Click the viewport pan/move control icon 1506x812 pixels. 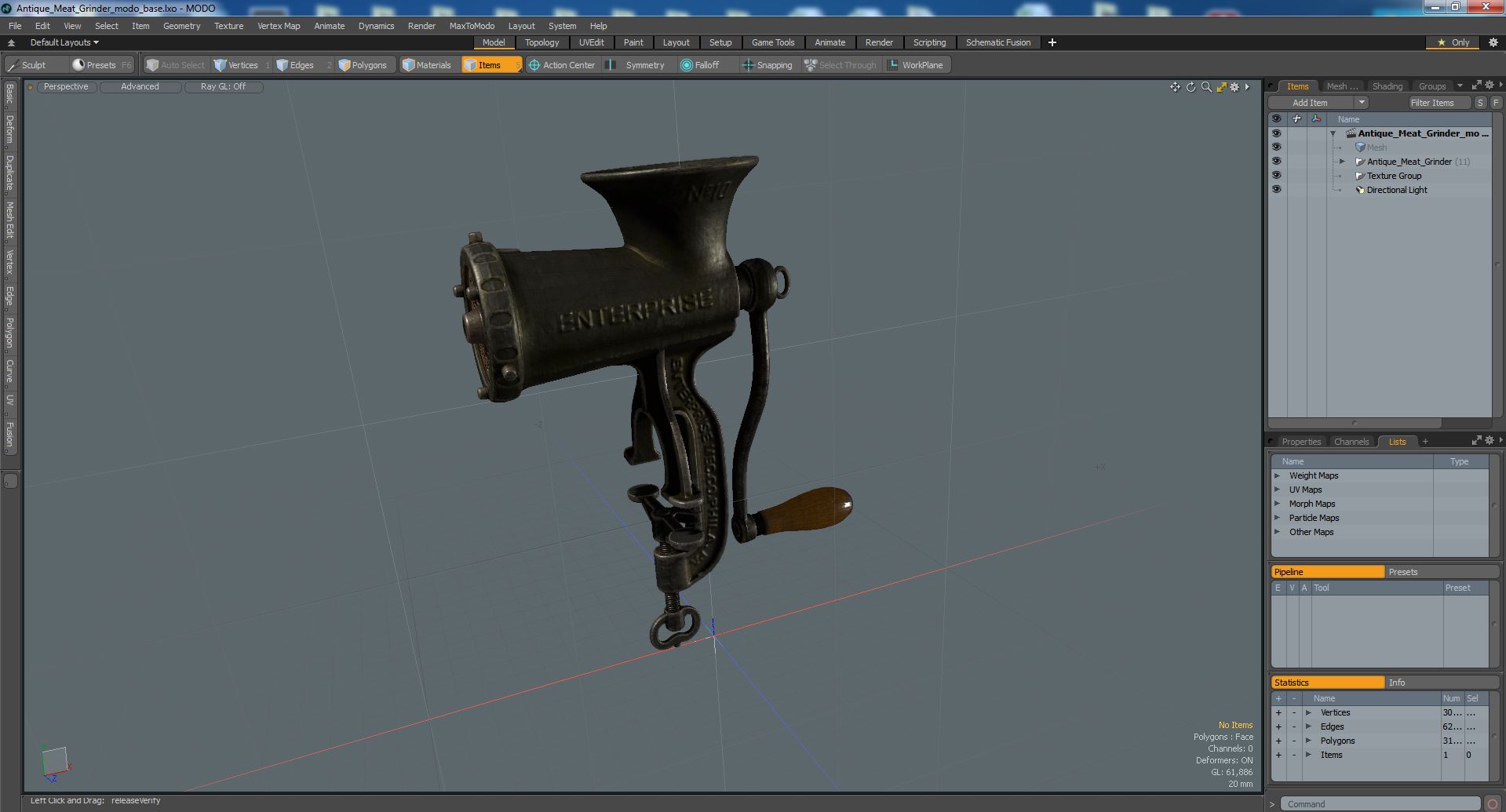(x=1175, y=87)
